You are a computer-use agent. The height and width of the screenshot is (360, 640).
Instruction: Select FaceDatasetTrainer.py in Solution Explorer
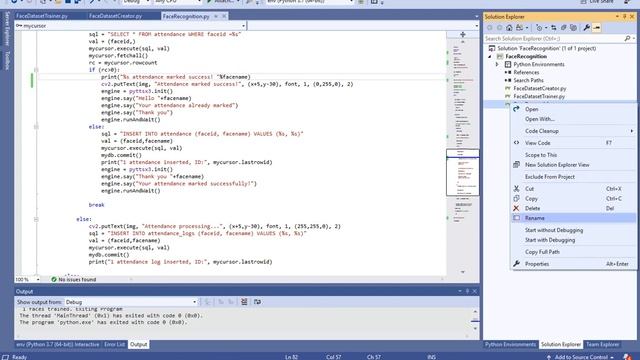point(539,96)
